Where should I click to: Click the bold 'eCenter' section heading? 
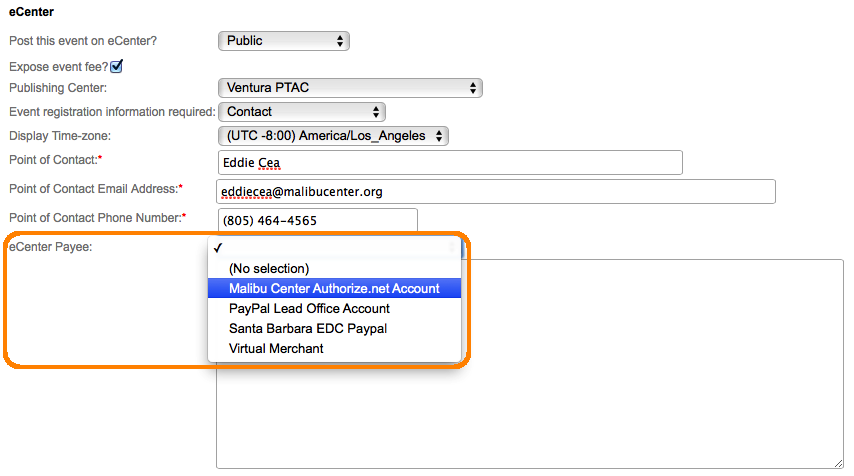coord(31,12)
